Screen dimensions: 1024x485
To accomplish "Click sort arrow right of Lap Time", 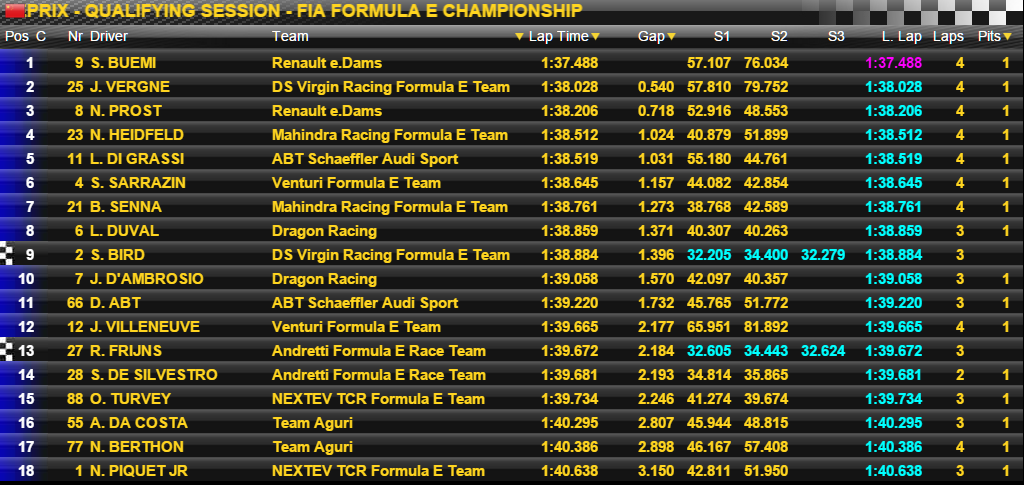I will point(595,37).
